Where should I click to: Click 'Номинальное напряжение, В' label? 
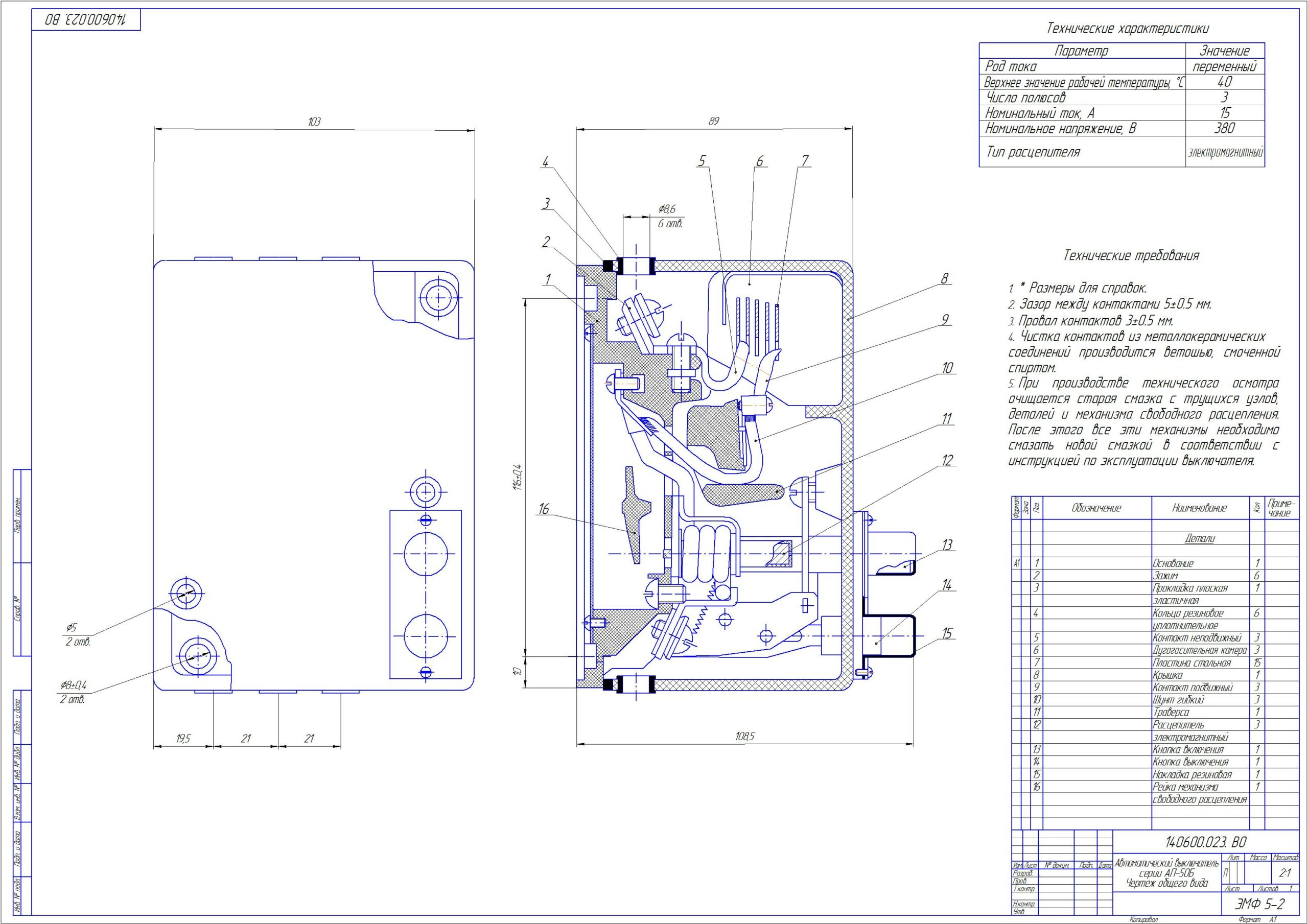point(1061,128)
